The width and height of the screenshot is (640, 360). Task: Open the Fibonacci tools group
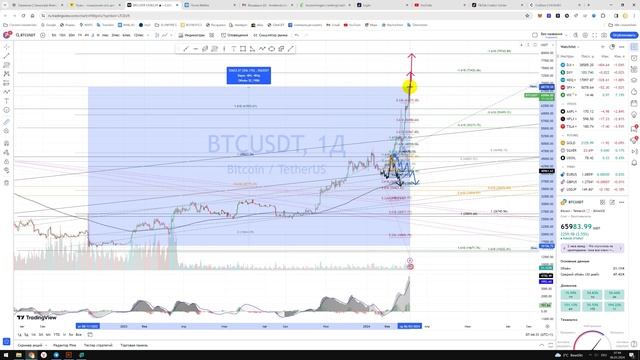pos(7,65)
